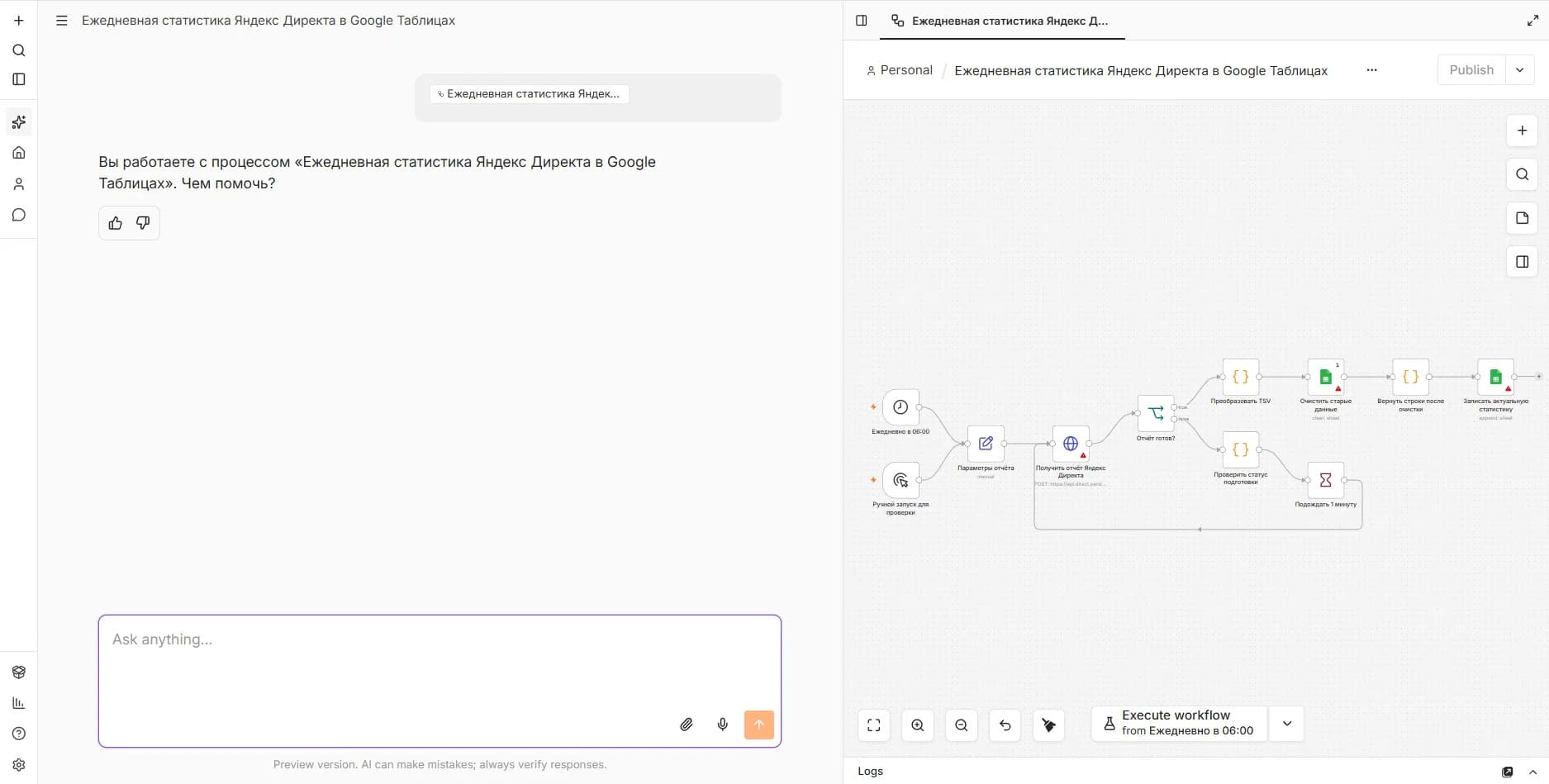
Task: Fit workflow to view
Action: pos(874,725)
